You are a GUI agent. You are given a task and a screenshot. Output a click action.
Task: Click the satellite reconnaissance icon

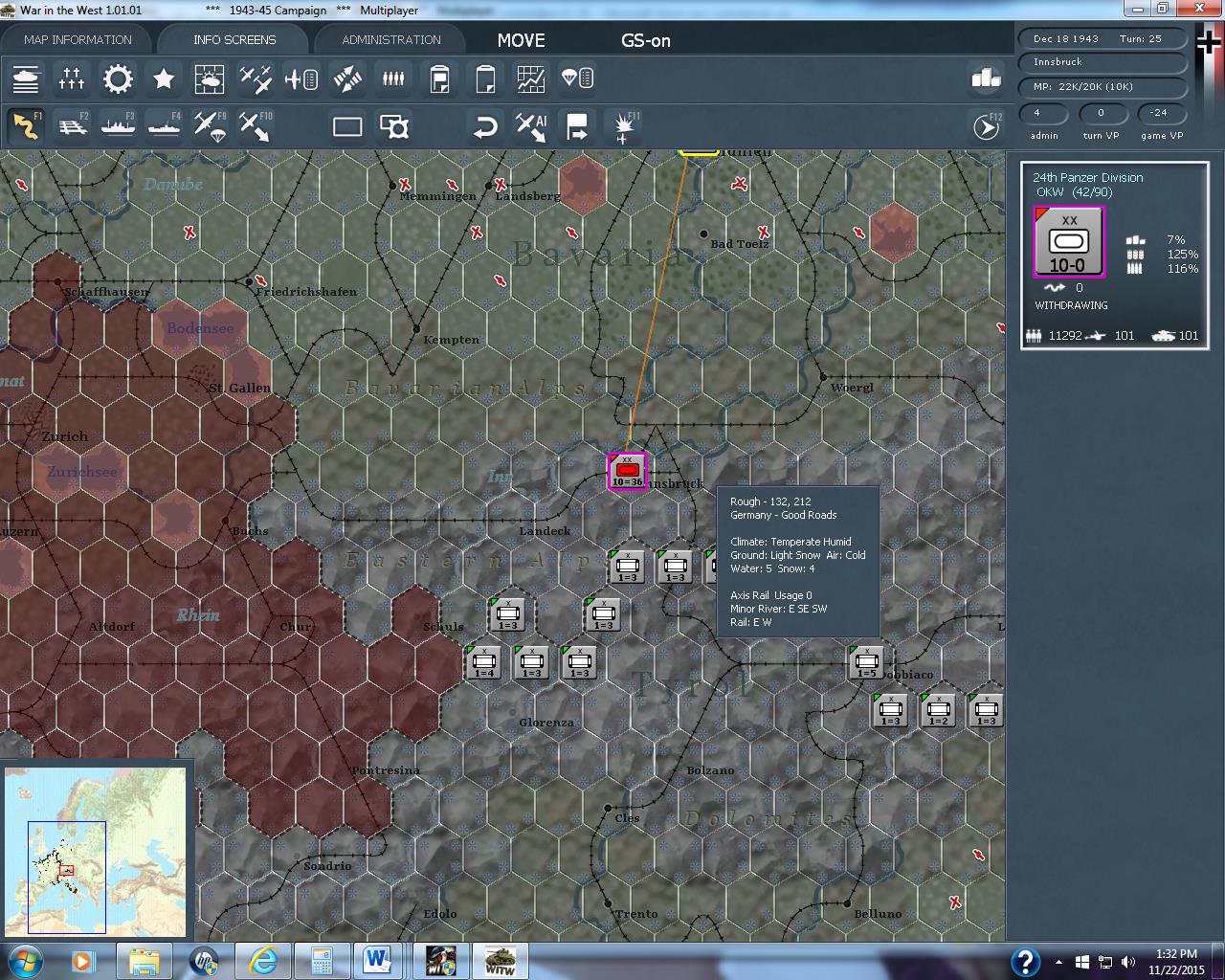coord(347,78)
